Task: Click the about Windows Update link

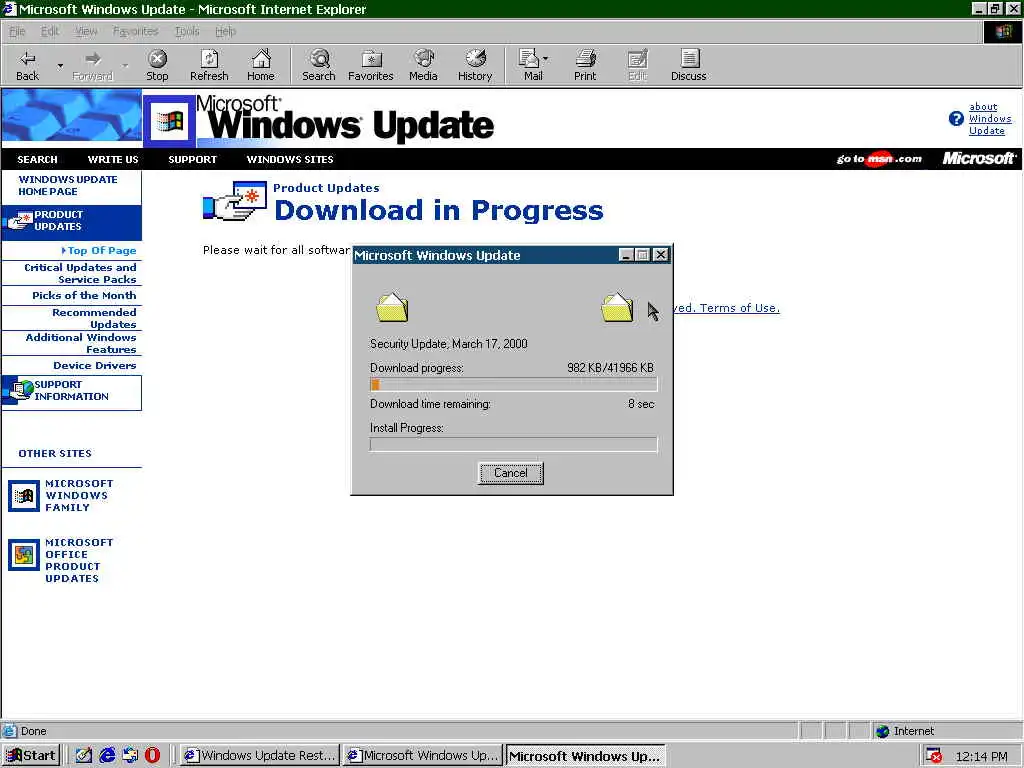Action: pyautogui.click(x=989, y=118)
